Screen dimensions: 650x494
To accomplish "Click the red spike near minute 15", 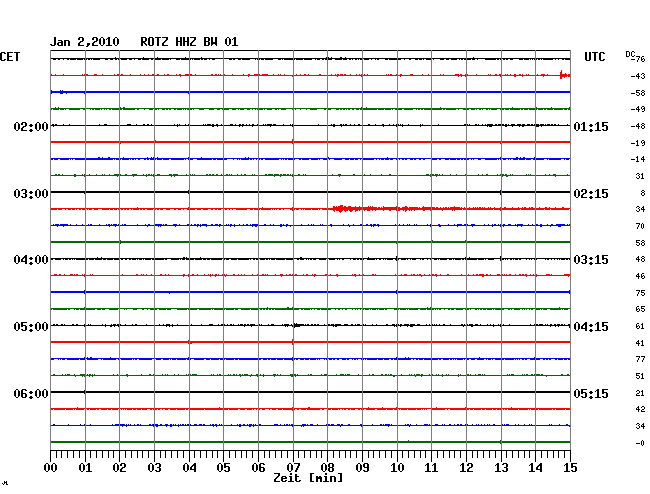I will (x=563, y=75).
